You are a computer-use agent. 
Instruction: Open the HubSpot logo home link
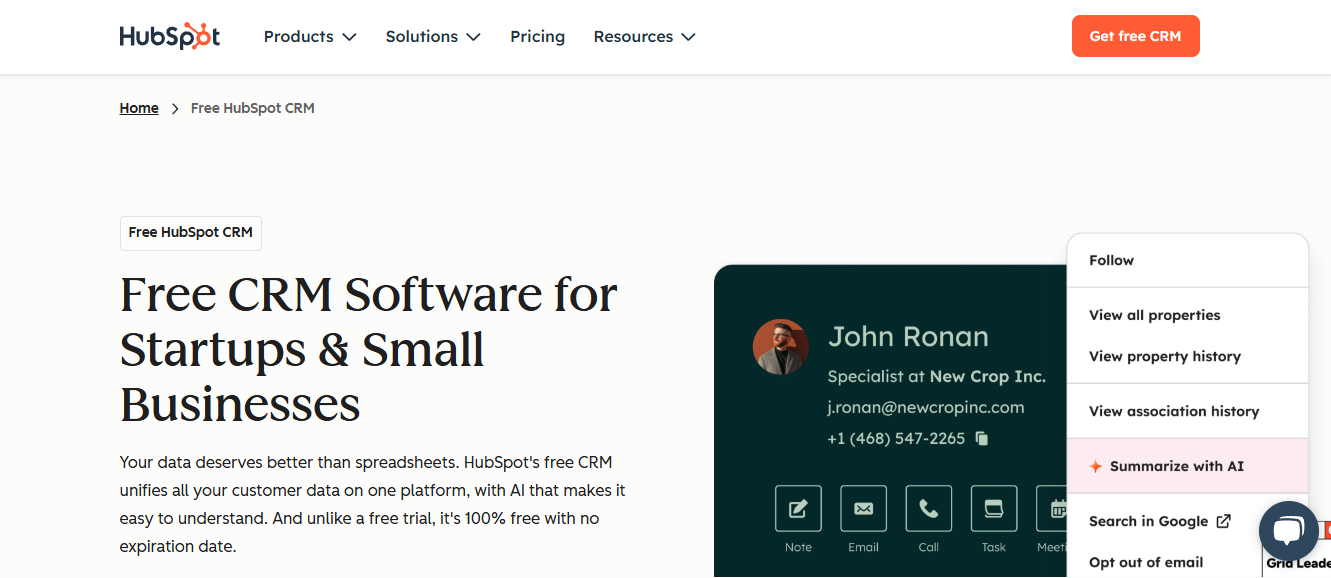pyautogui.click(x=170, y=36)
